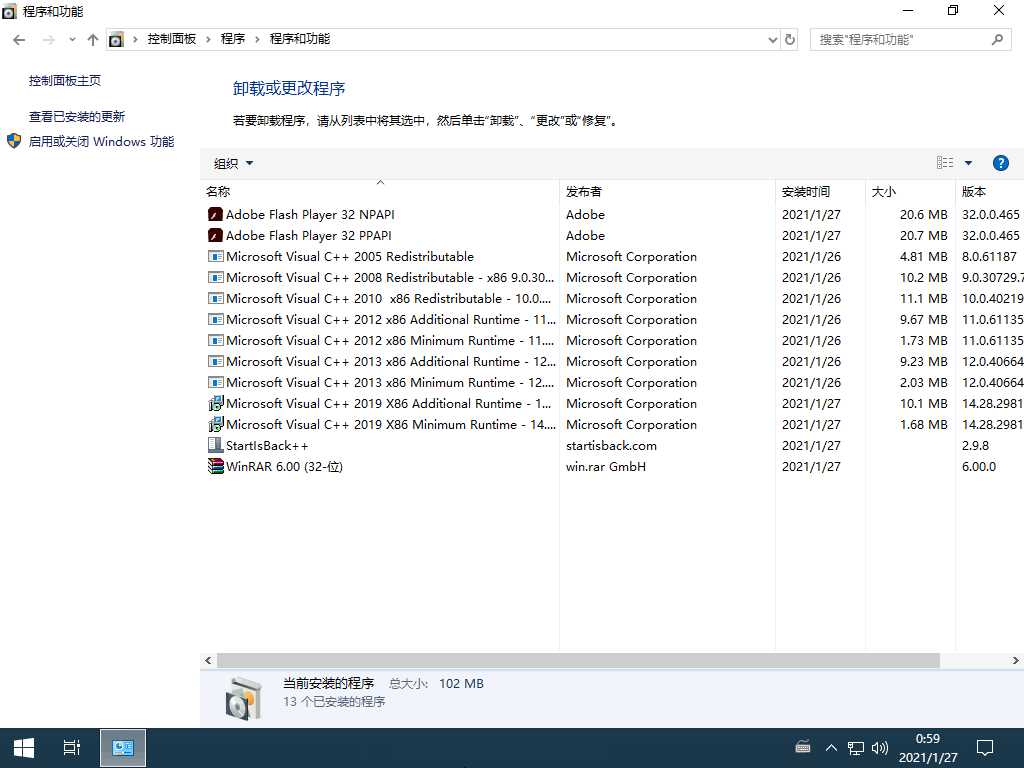Open the volume control in system tray
1024x768 pixels.
coord(880,748)
